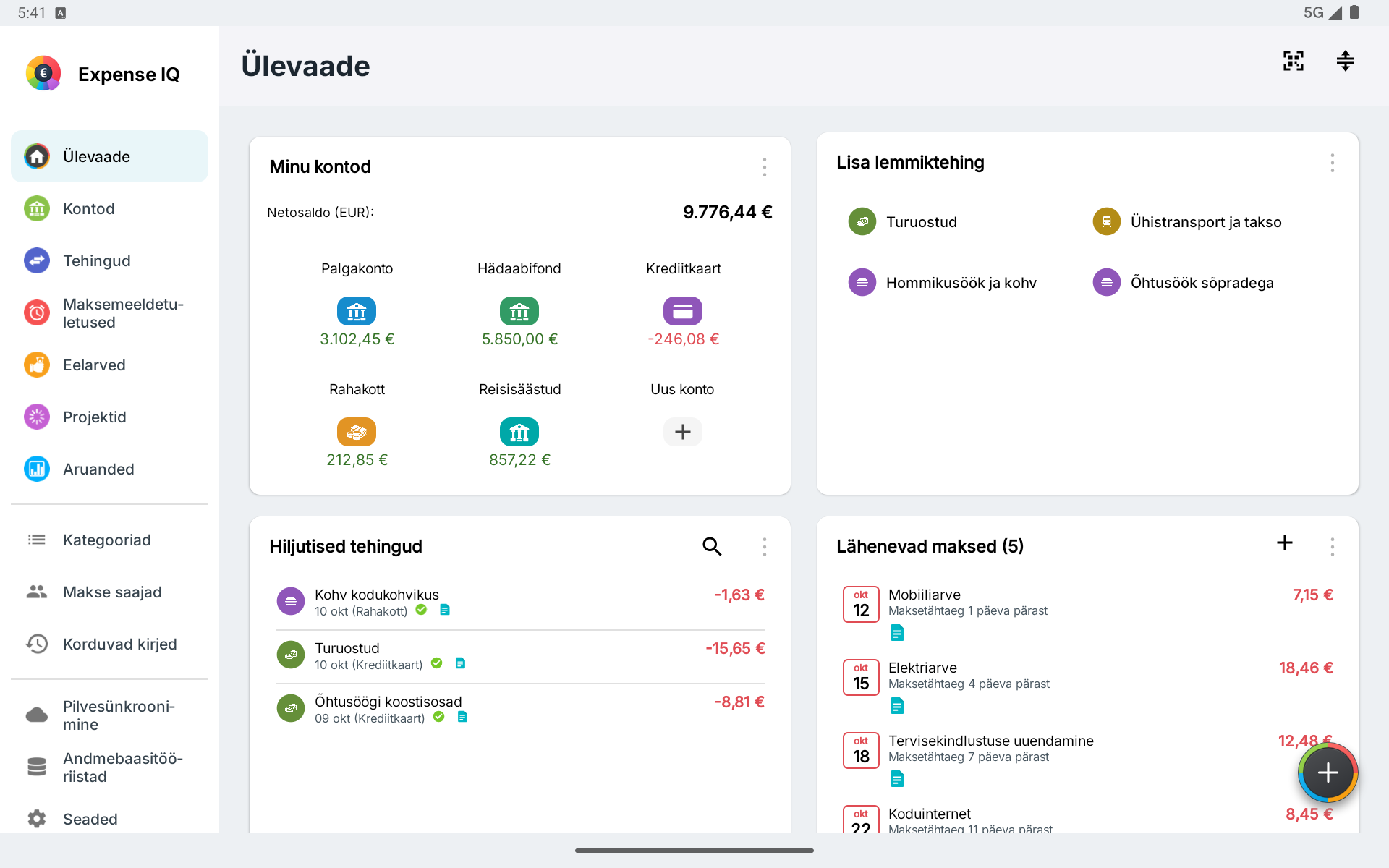Add favorite Õhtusöök sõpradega transaction
Screen dimensions: 1389x868
click(x=1184, y=282)
